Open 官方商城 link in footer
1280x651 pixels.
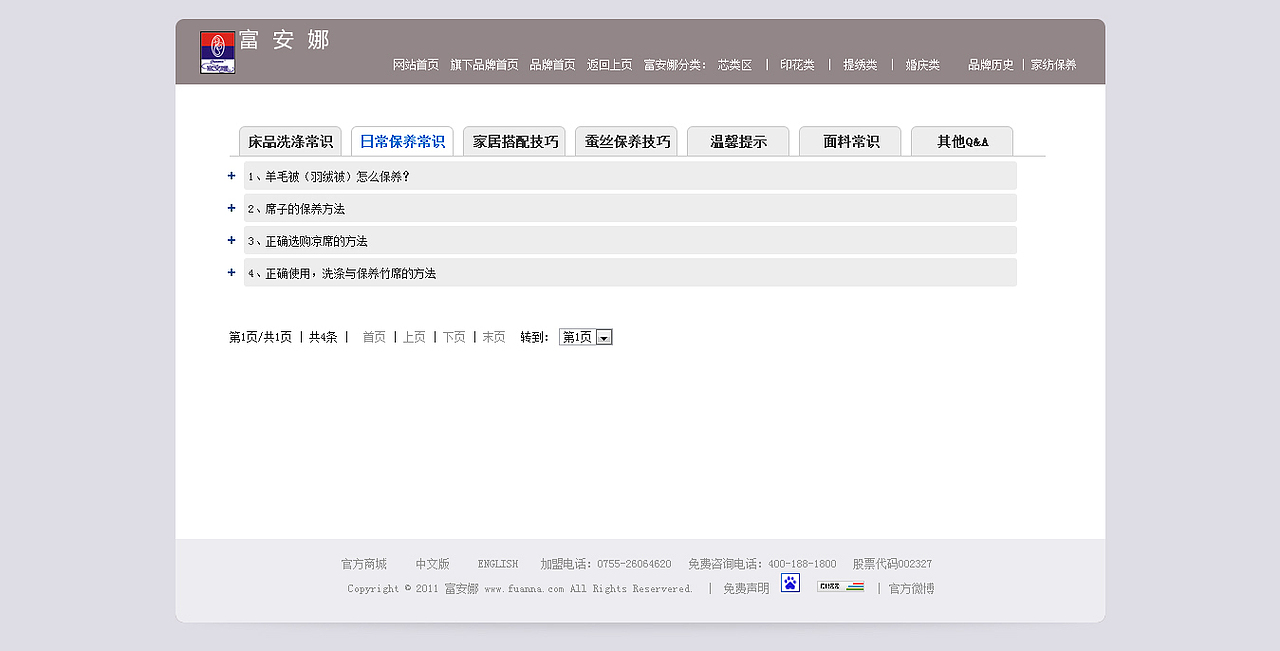(x=364, y=564)
